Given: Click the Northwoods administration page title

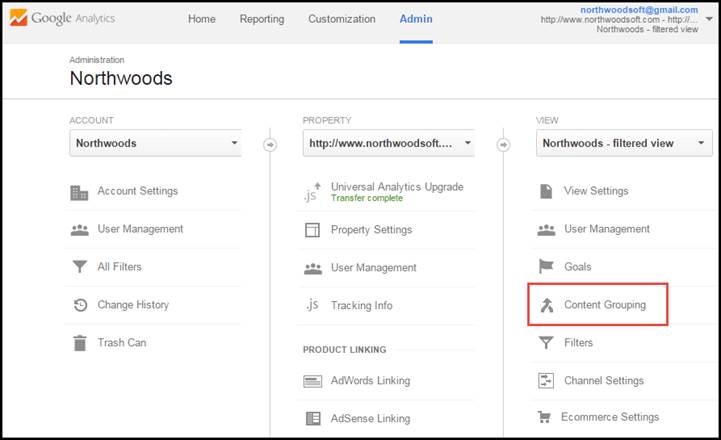Looking at the screenshot, I should coord(121,78).
